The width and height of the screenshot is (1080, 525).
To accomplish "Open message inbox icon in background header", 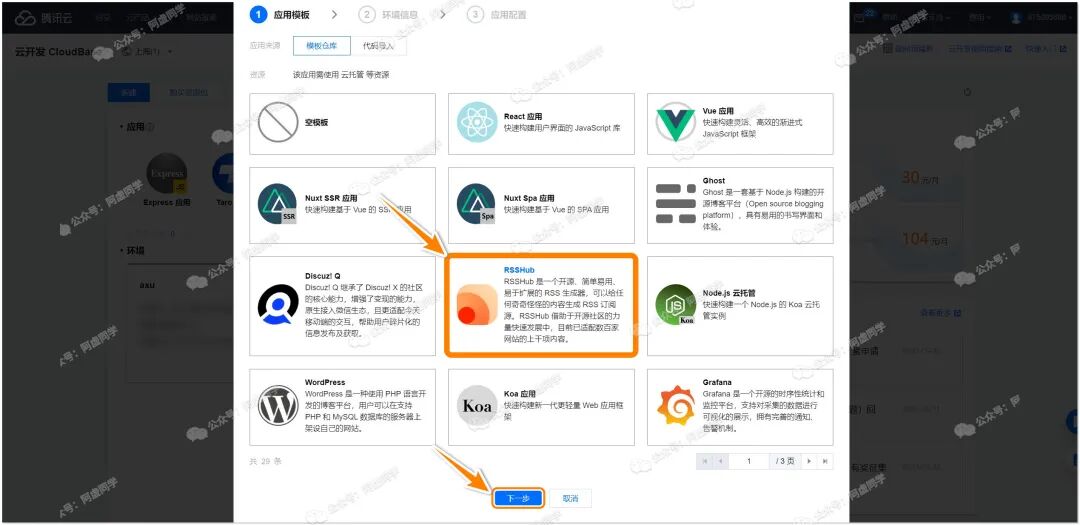I will coord(861,18).
